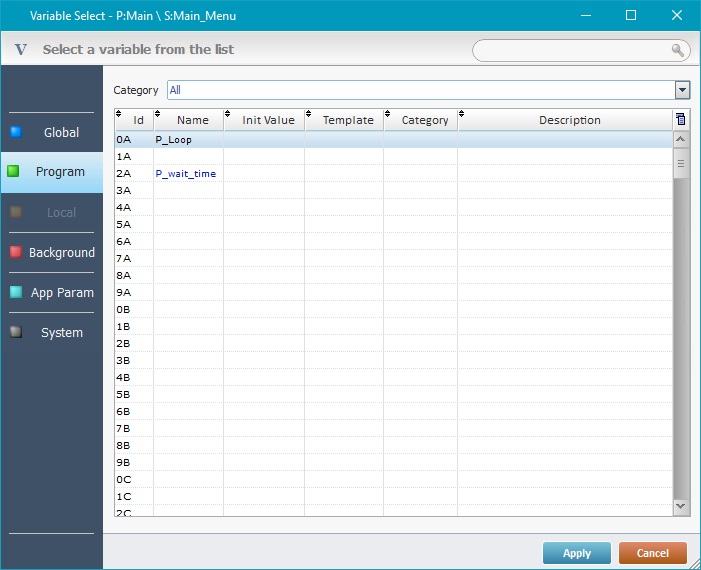Select the P_Loop variable row

coord(174,140)
